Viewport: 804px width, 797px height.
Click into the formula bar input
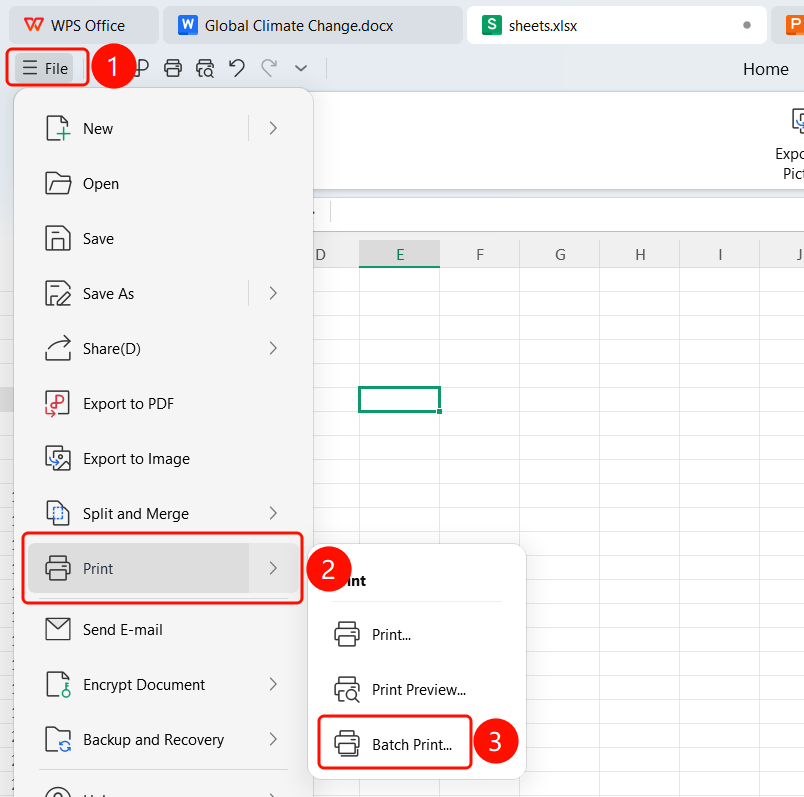point(567,212)
